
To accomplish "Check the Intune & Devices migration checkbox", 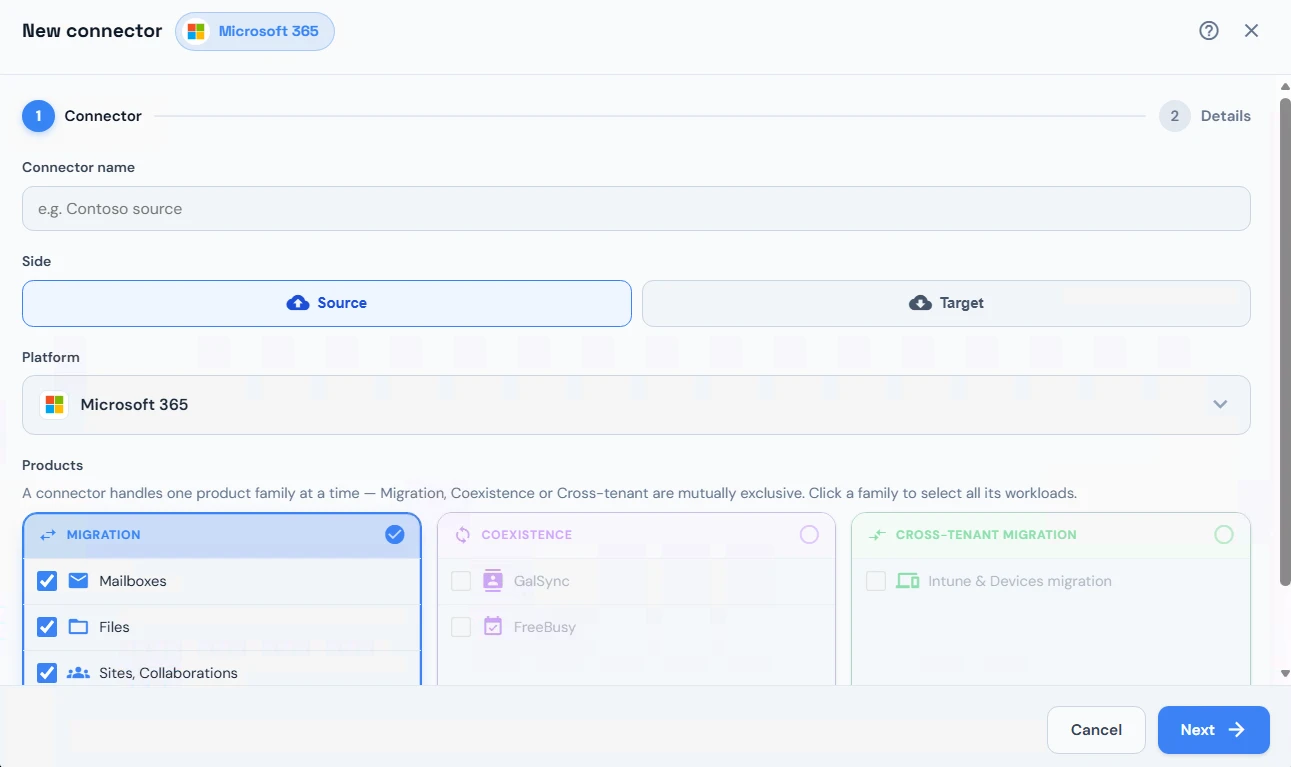I will pos(876,581).
